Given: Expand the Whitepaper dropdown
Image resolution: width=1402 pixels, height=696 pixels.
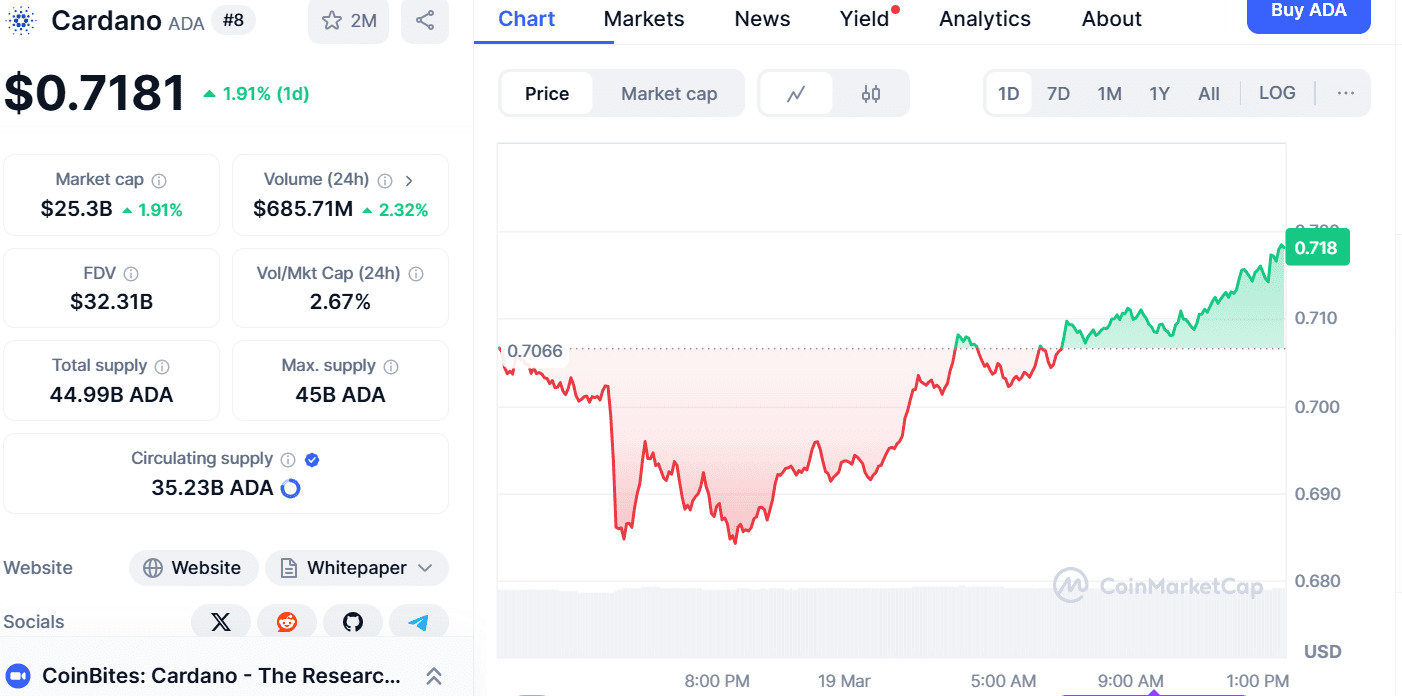Looking at the screenshot, I should pyautogui.click(x=357, y=568).
